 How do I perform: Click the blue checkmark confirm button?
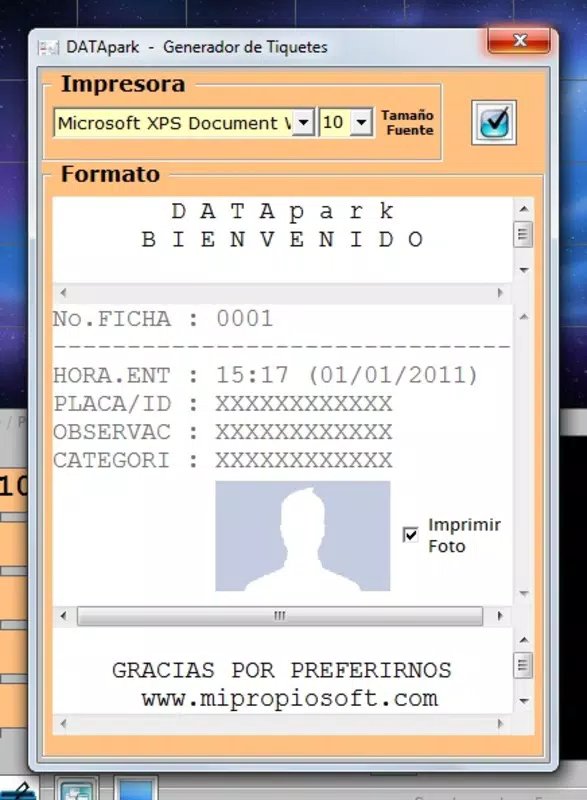point(493,122)
